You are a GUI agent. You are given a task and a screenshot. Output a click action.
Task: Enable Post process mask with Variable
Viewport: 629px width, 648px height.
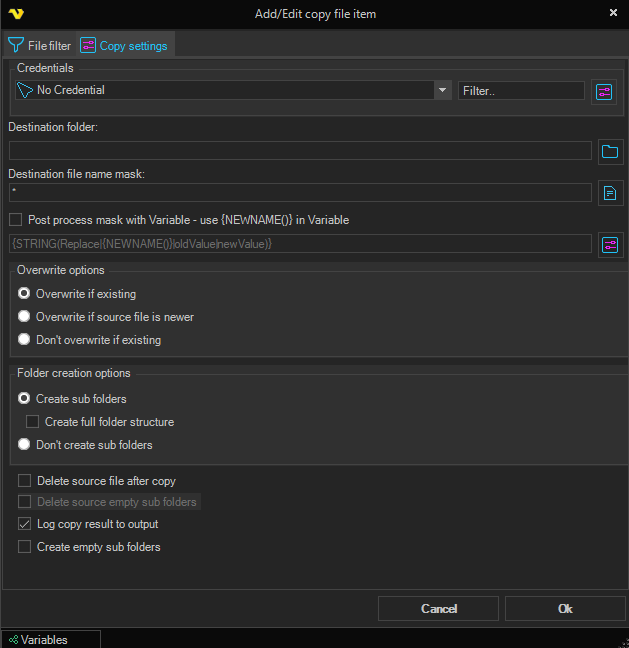[15, 220]
